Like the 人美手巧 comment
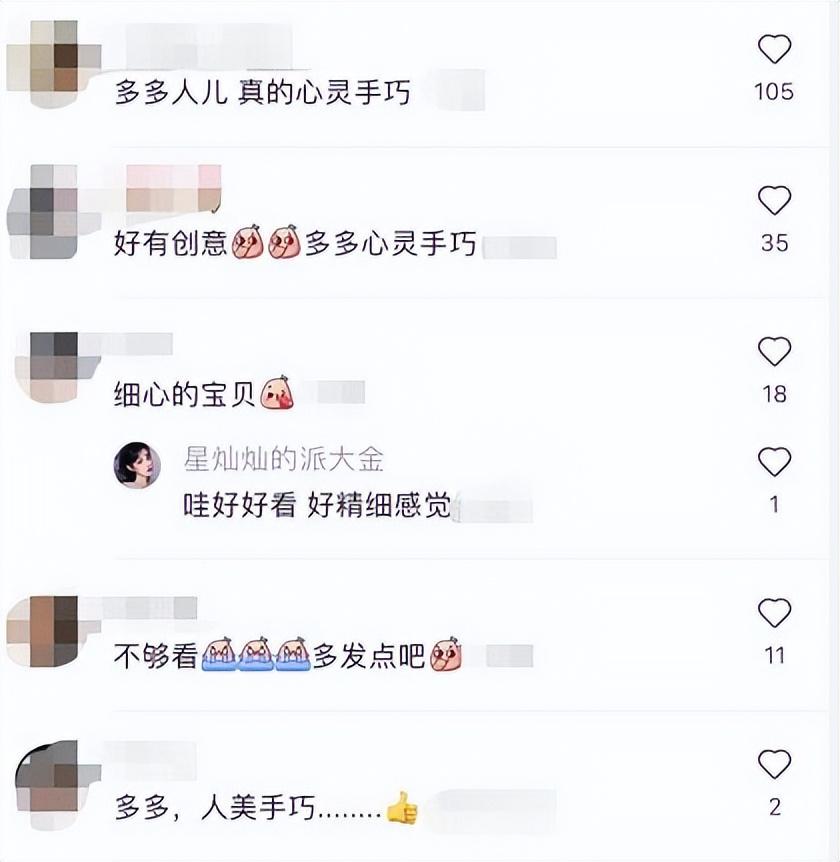 (775, 764)
